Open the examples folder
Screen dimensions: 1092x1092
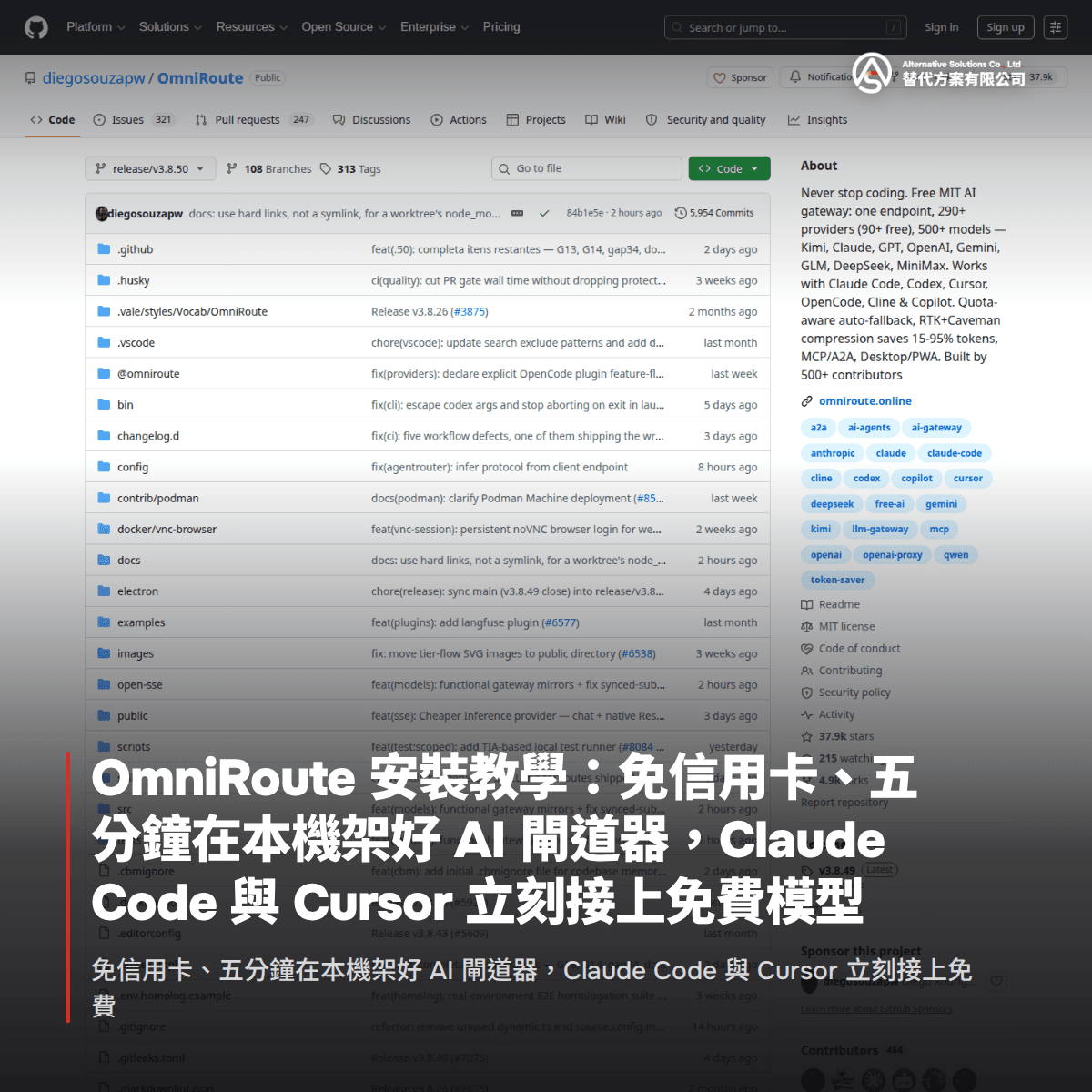click(x=141, y=622)
